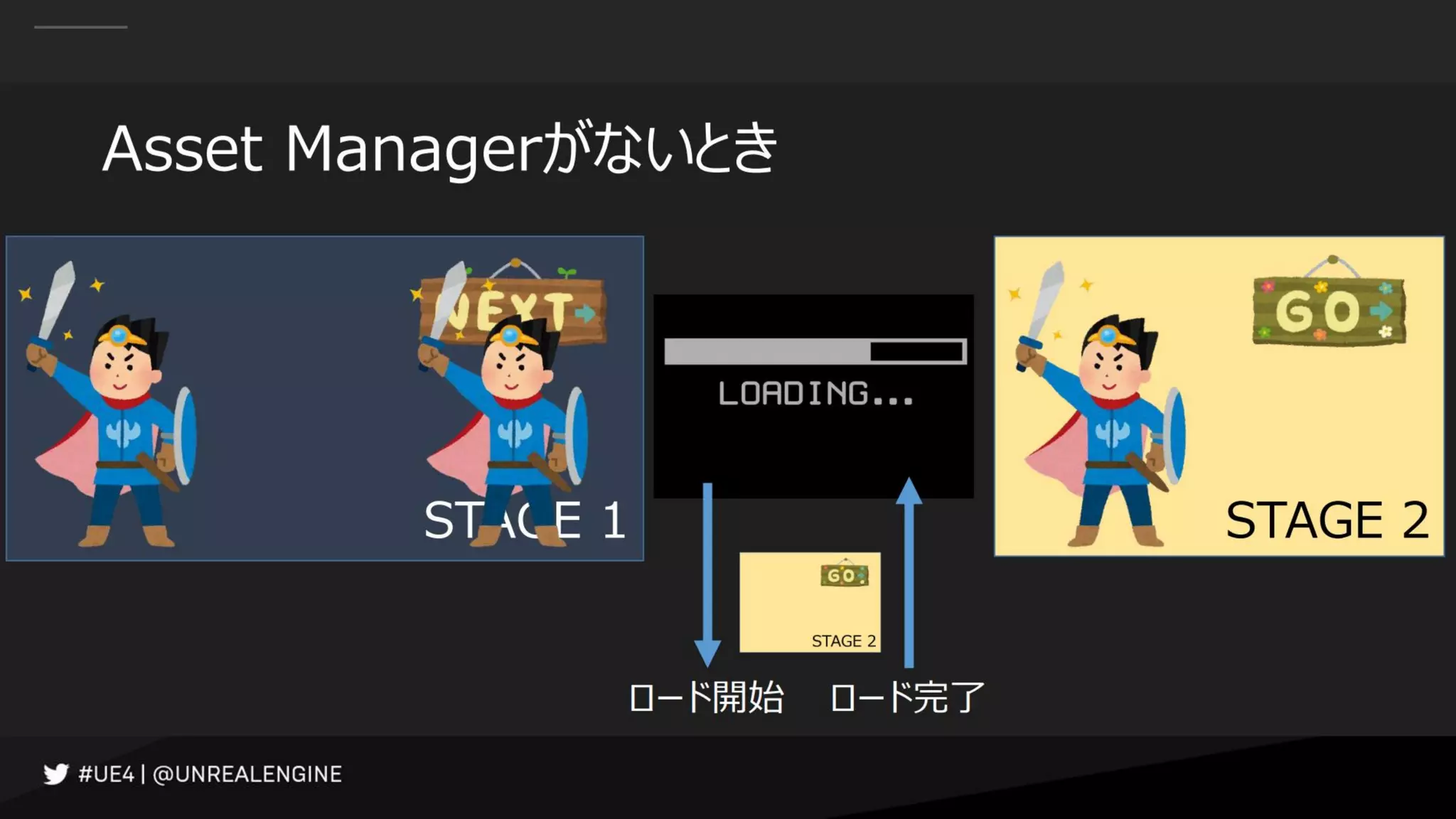Image resolution: width=1456 pixels, height=819 pixels.
Task: Click the small GO sign in thumbnail
Action: tap(844, 575)
